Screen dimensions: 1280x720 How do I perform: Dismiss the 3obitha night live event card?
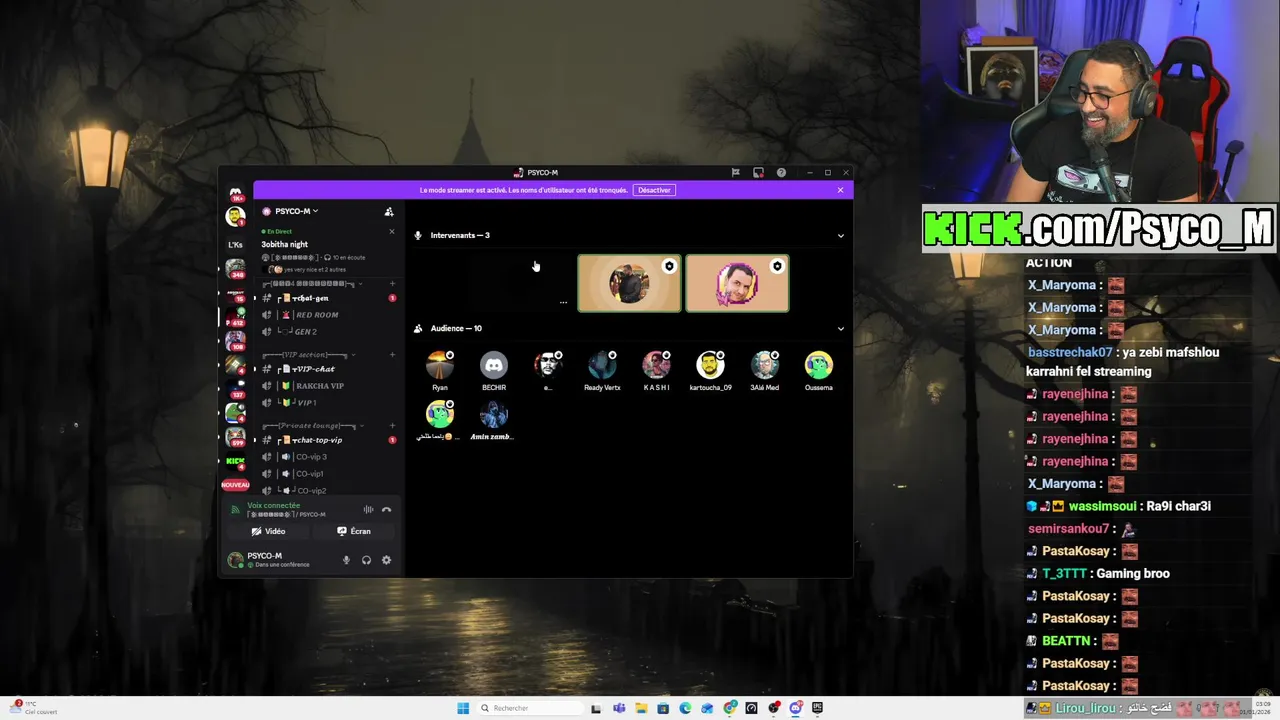click(392, 232)
